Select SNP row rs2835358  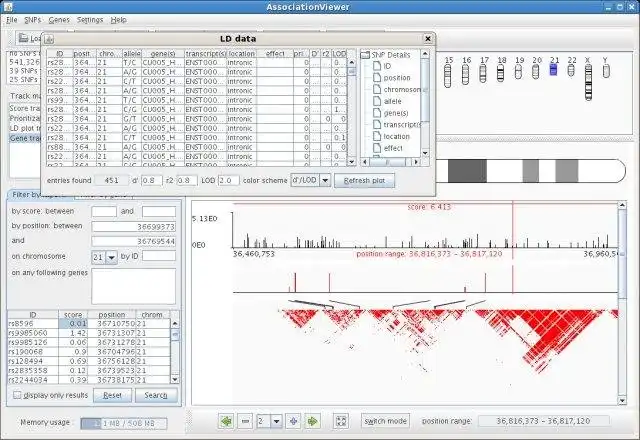[89, 371]
